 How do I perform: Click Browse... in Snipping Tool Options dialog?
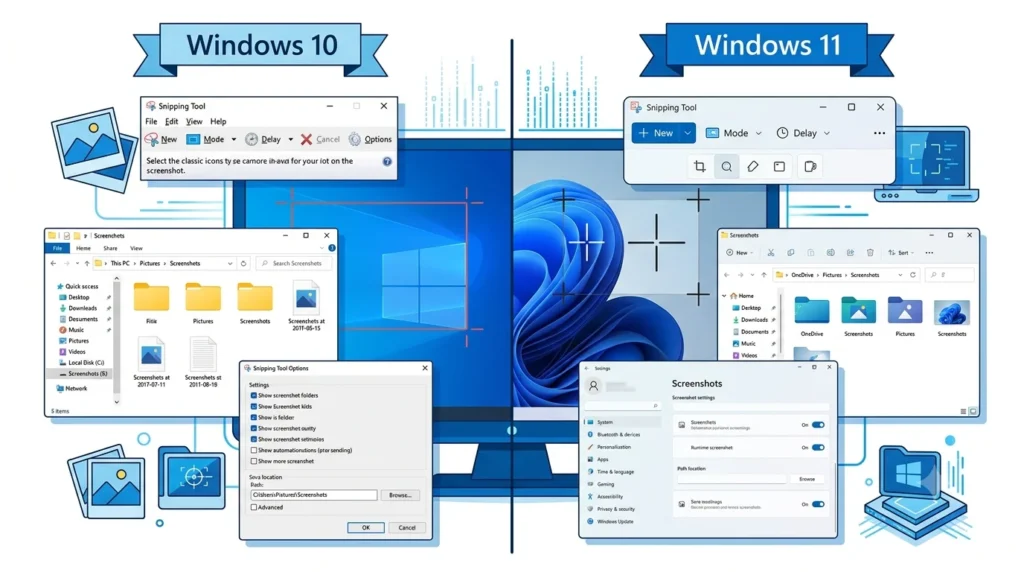[400, 495]
